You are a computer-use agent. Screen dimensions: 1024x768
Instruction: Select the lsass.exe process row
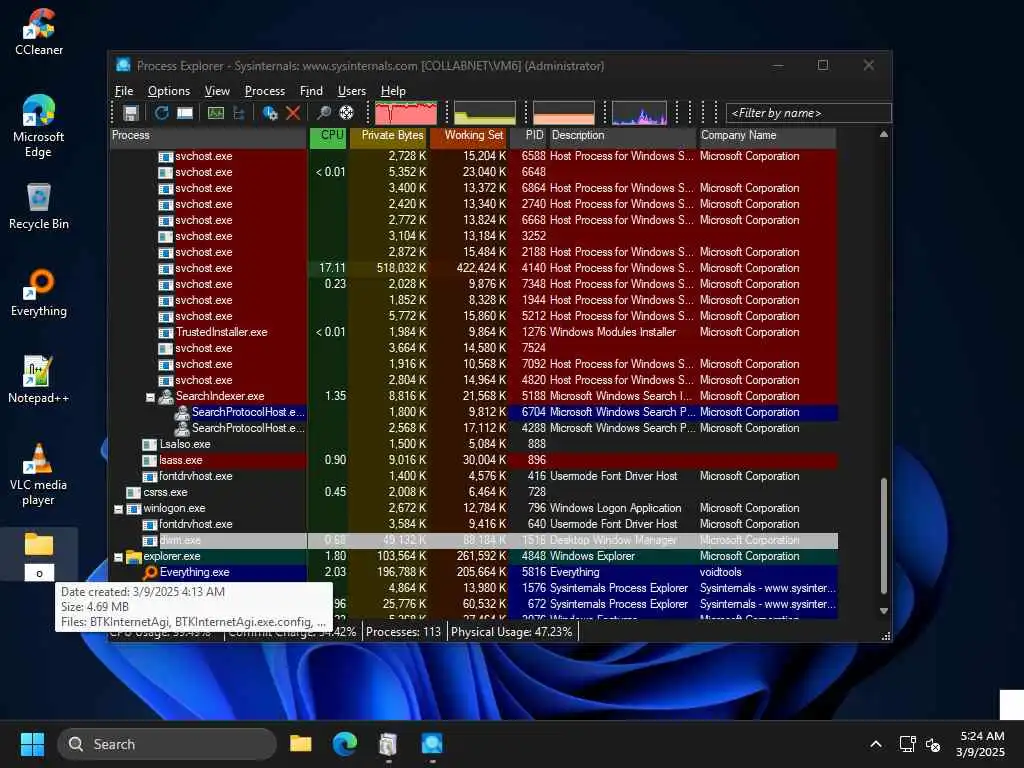473,460
